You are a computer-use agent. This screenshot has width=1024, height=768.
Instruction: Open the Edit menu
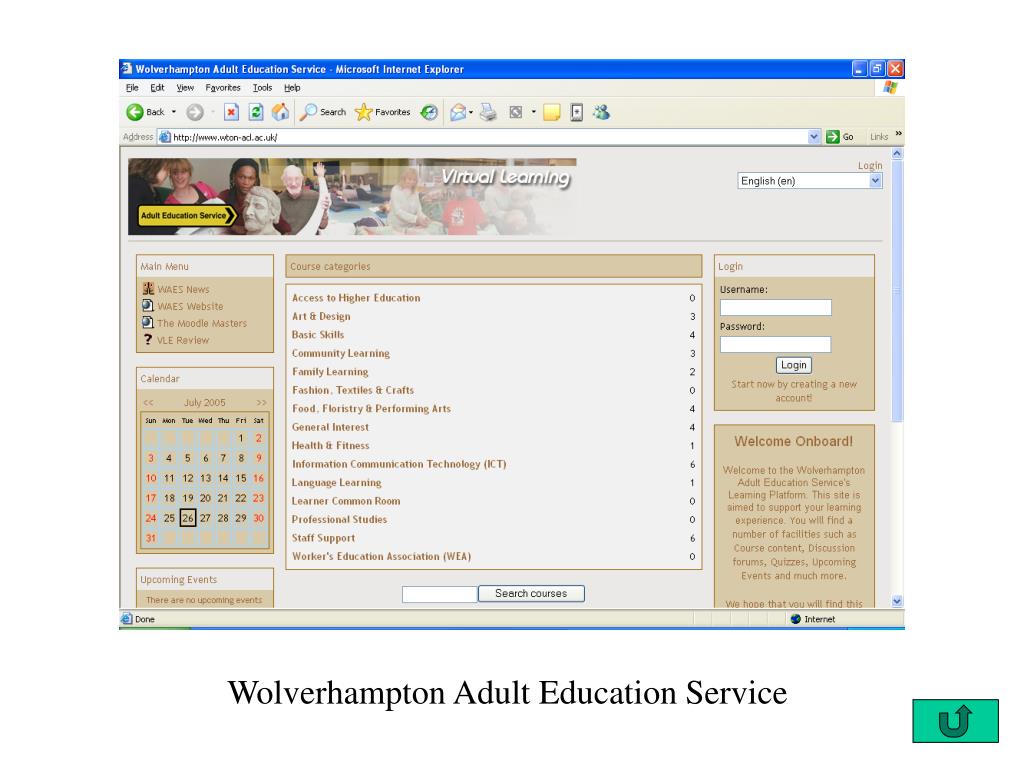[157, 88]
